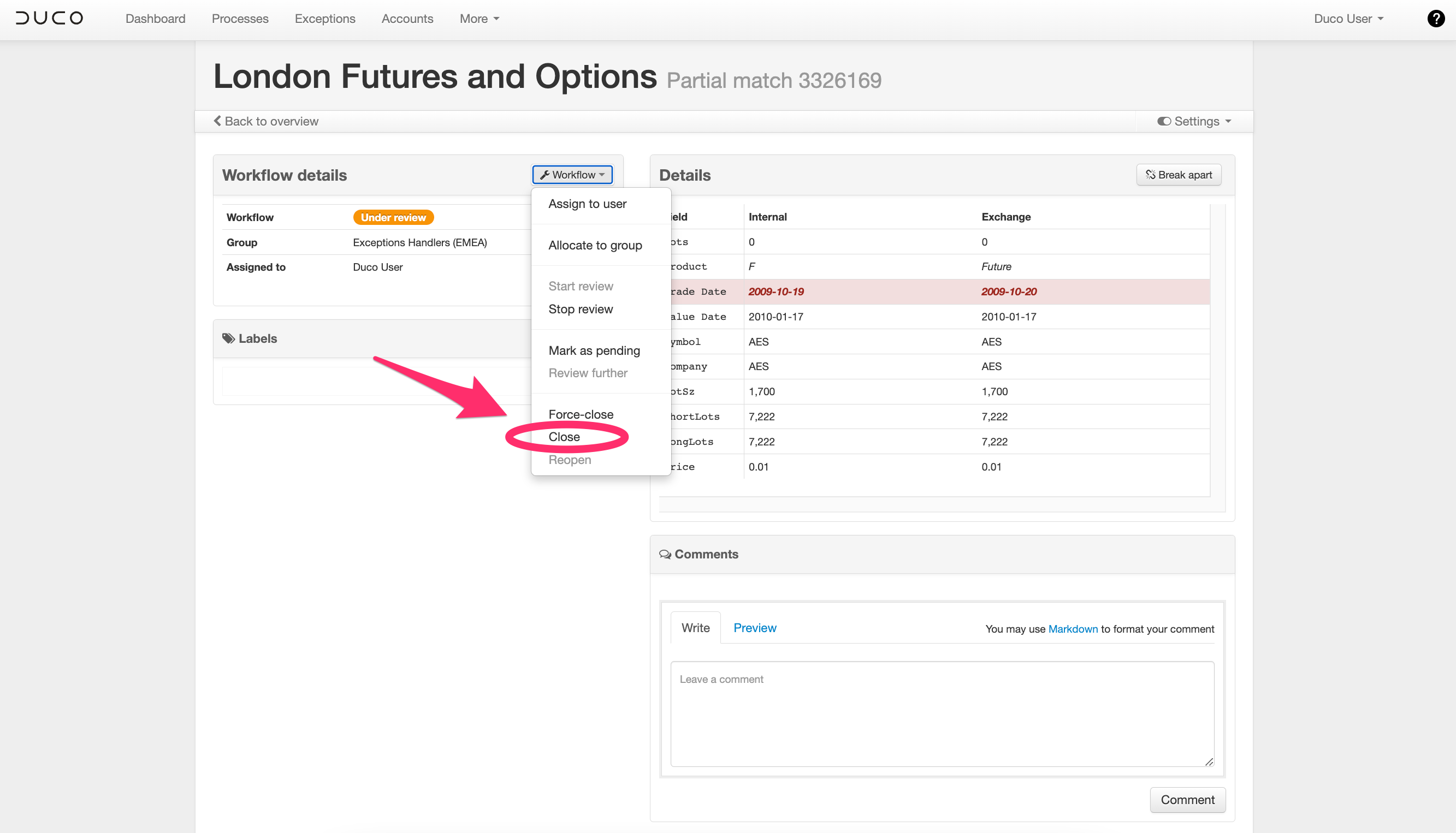1456x833 pixels.
Task: Click the Labels tag icon
Action: 228,338
